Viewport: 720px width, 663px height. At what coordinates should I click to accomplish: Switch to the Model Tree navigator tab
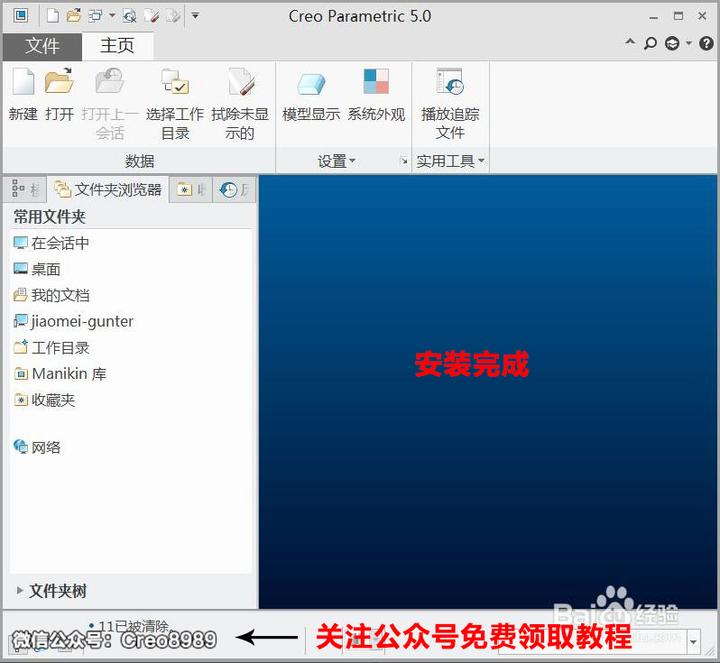click(x=25, y=189)
